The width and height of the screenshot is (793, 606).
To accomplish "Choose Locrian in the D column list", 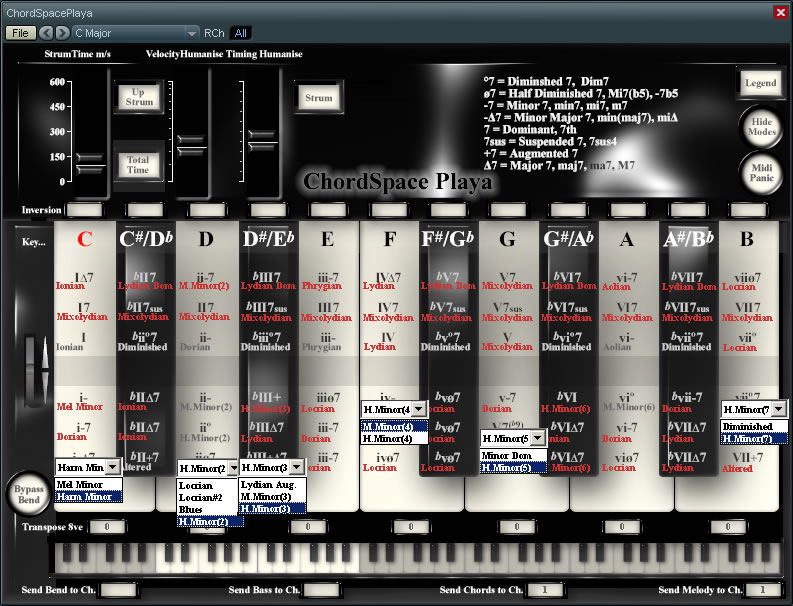I will point(208,485).
